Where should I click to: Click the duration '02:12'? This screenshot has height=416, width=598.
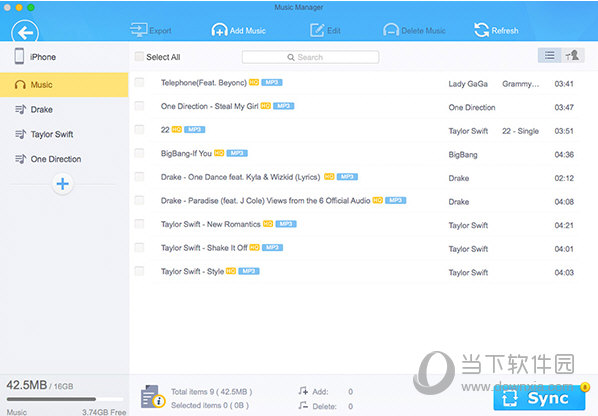click(564, 178)
